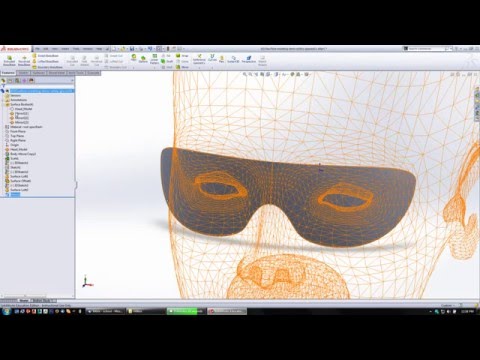
Task: Select the Extruded Cut tool
Action: point(72,60)
